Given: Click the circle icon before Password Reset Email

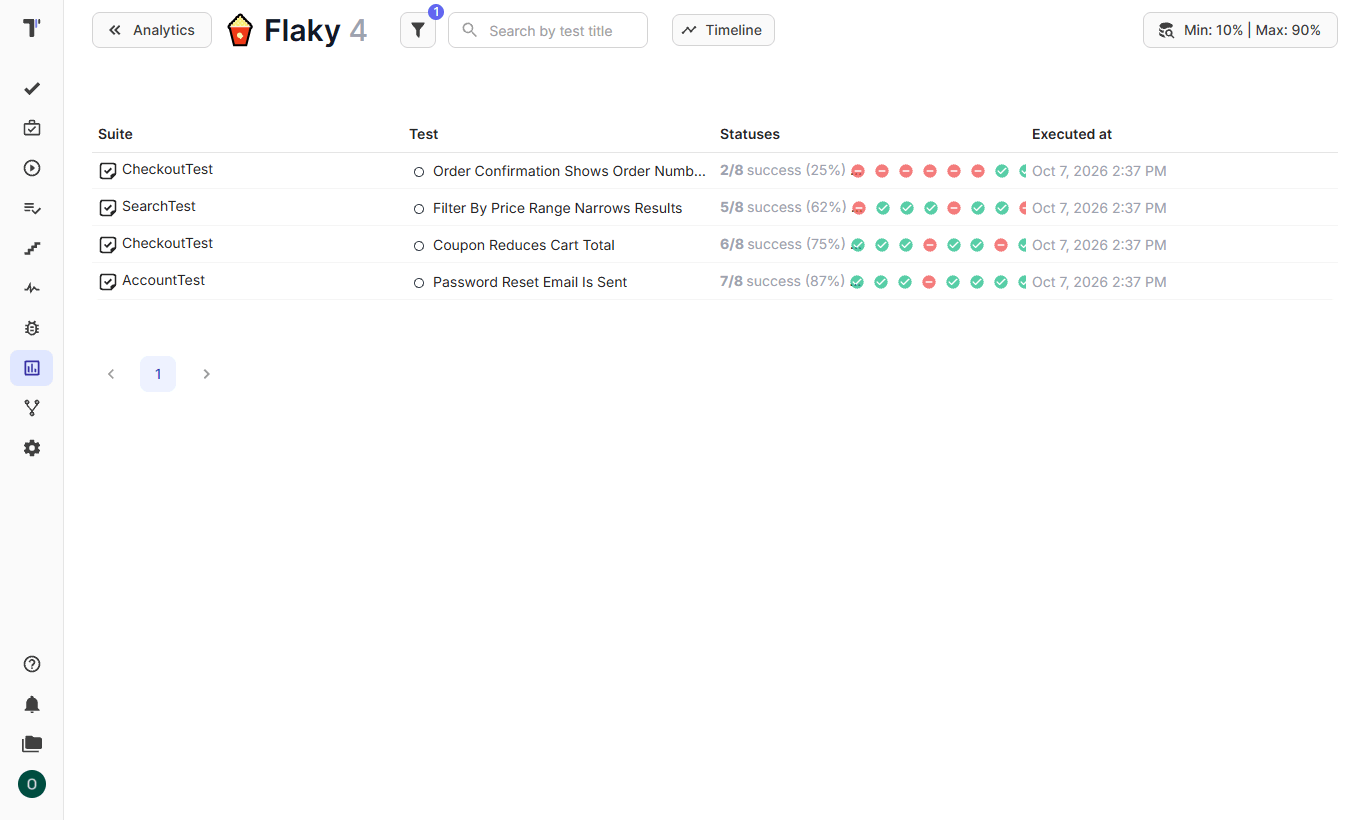Looking at the screenshot, I should tap(419, 283).
